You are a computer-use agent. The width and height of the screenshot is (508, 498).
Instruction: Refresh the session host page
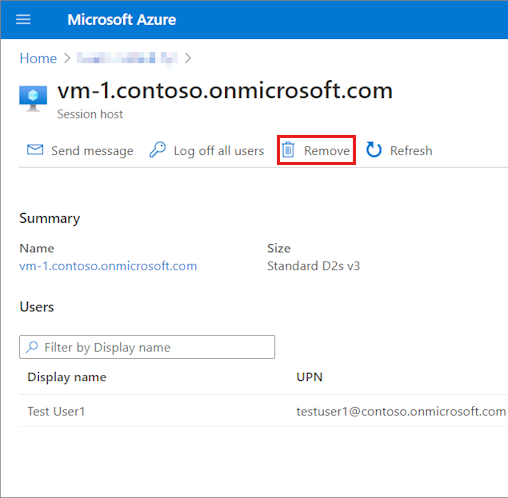click(x=411, y=151)
